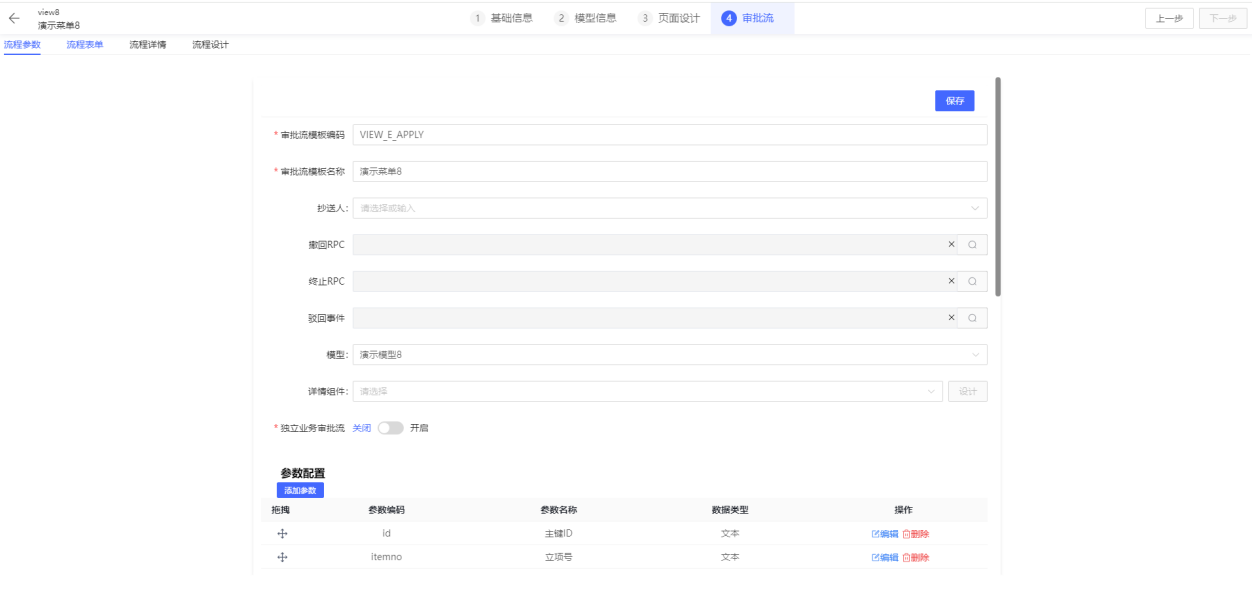Image resolution: width=1252 pixels, height=602 pixels.
Task: Click the 保存 button
Action: [955, 100]
